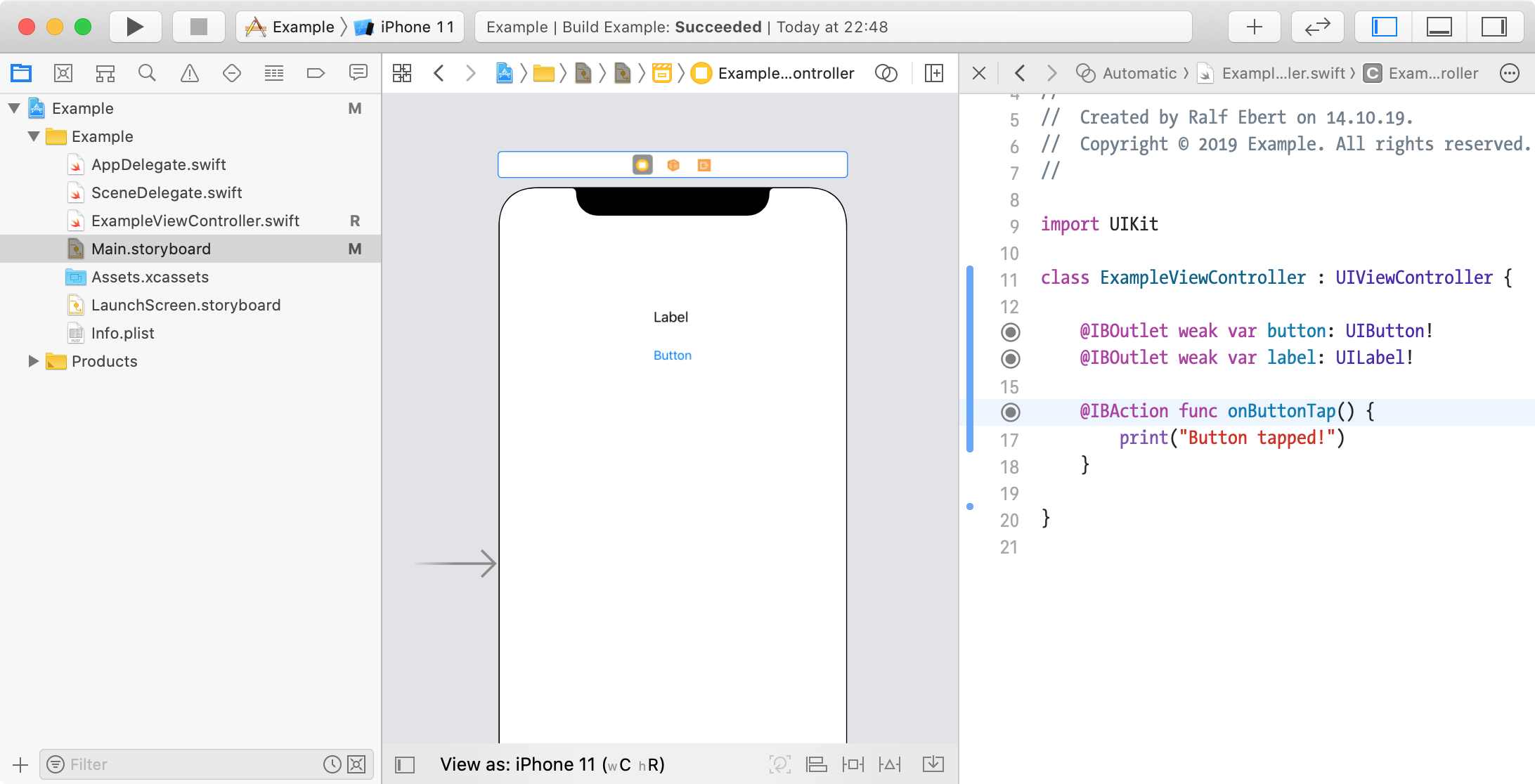Click onButtonTap action connection circle
This screenshot has height=784, width=1535.
point(1011,412)
